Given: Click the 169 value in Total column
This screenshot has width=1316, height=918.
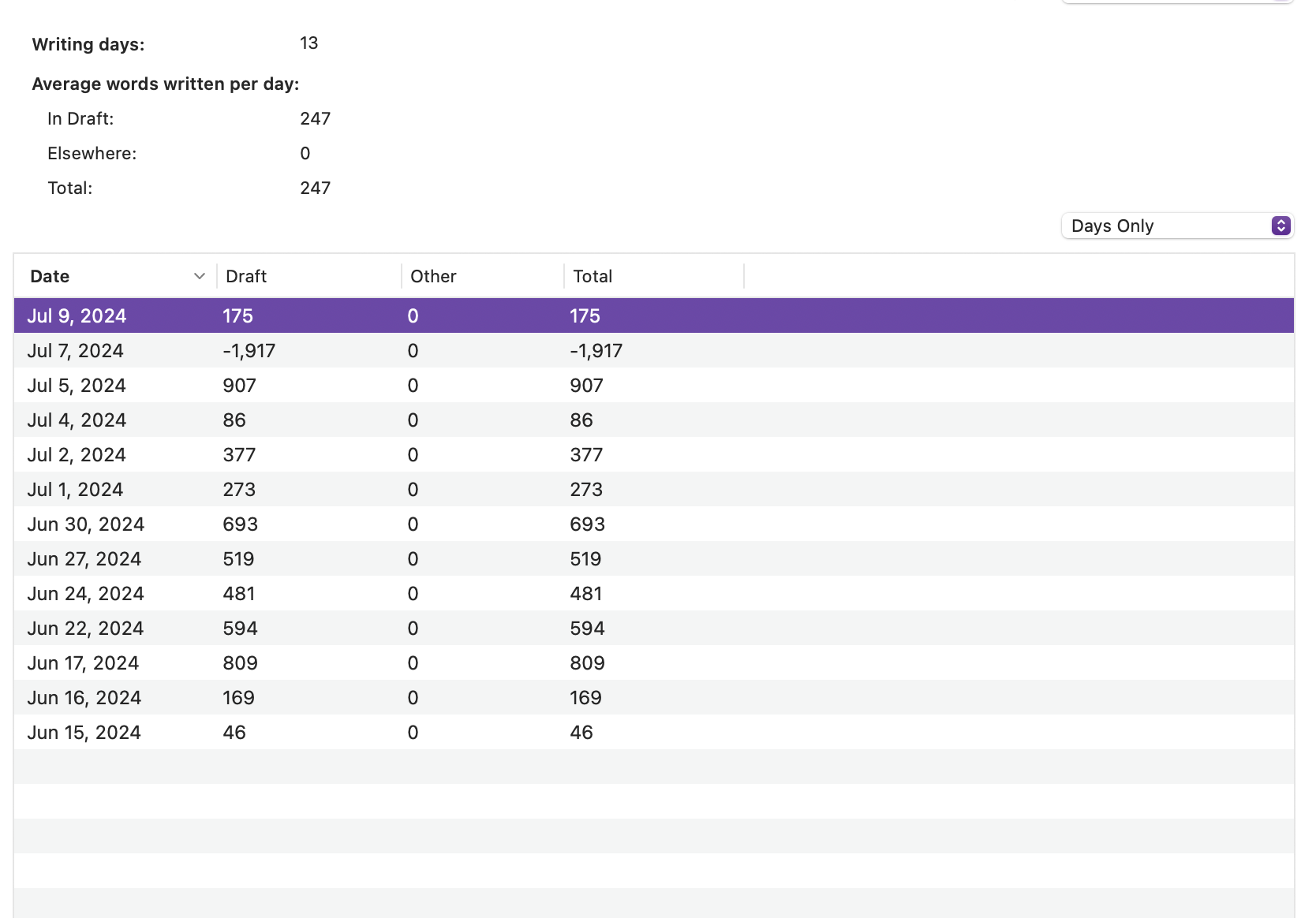Looking at the screenshot, I should tap(585, 698).
